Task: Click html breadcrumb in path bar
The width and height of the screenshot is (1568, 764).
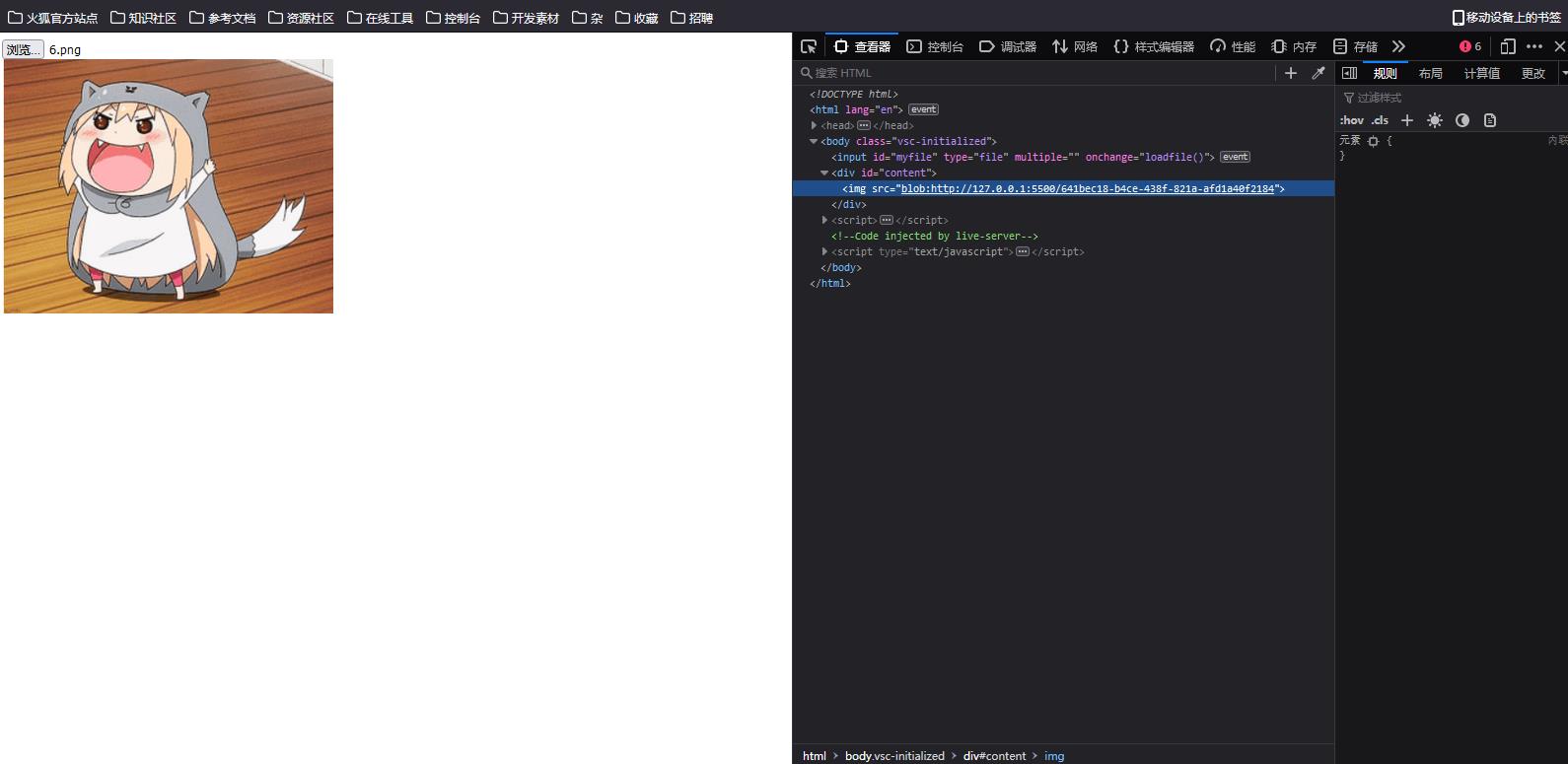Action: pos(815,756)
